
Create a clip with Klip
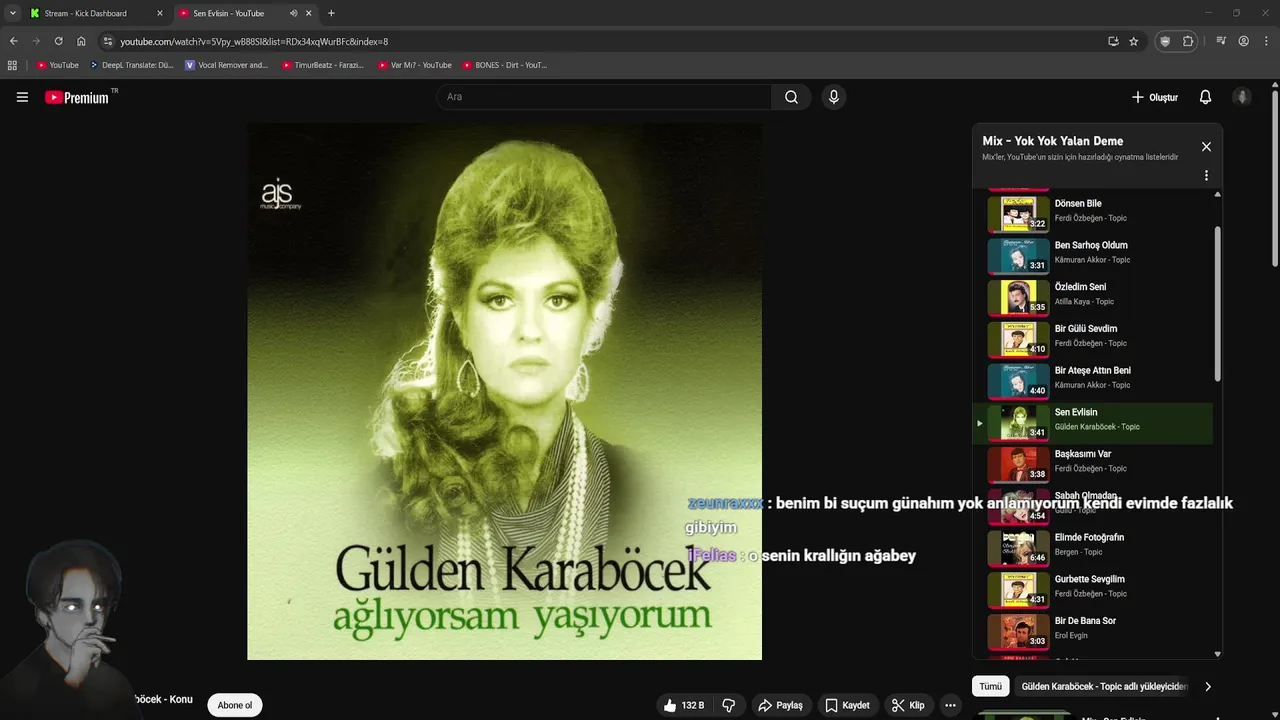pos(907,705)
